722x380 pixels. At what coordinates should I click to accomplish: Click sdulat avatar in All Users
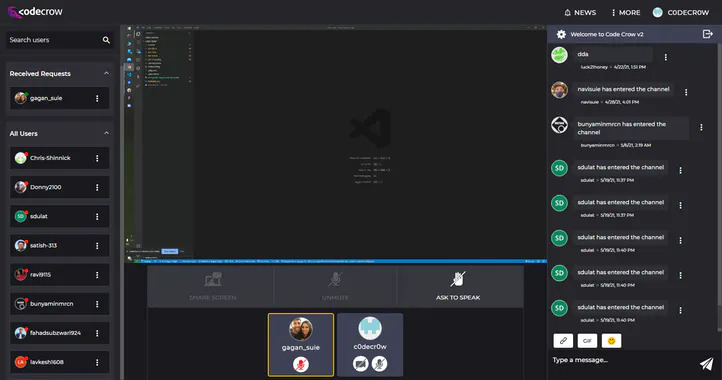[x=21, y=216]
